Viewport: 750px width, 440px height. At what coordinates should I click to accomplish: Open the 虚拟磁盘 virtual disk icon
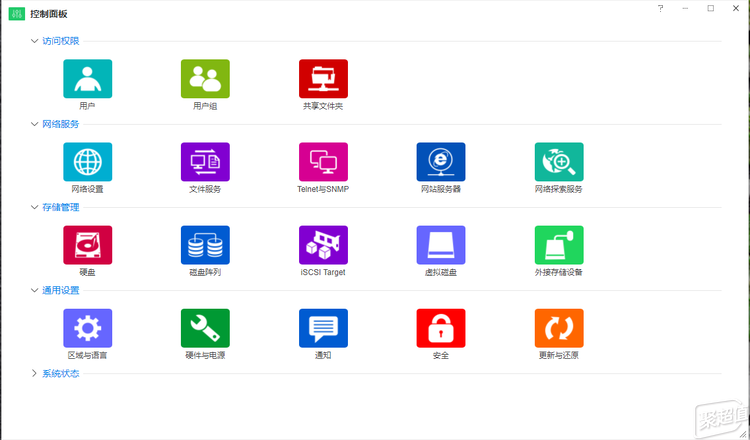[441, 245]
